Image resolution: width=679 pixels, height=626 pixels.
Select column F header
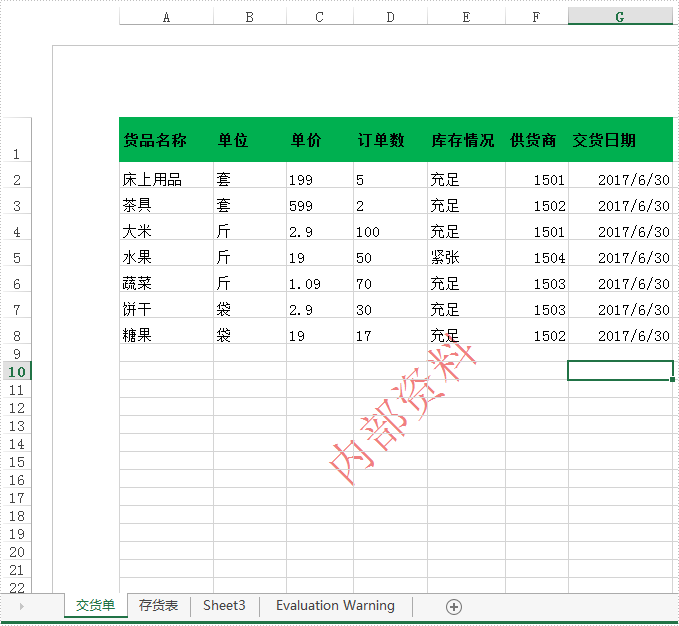pyautogui.click(x=536, y=17)
